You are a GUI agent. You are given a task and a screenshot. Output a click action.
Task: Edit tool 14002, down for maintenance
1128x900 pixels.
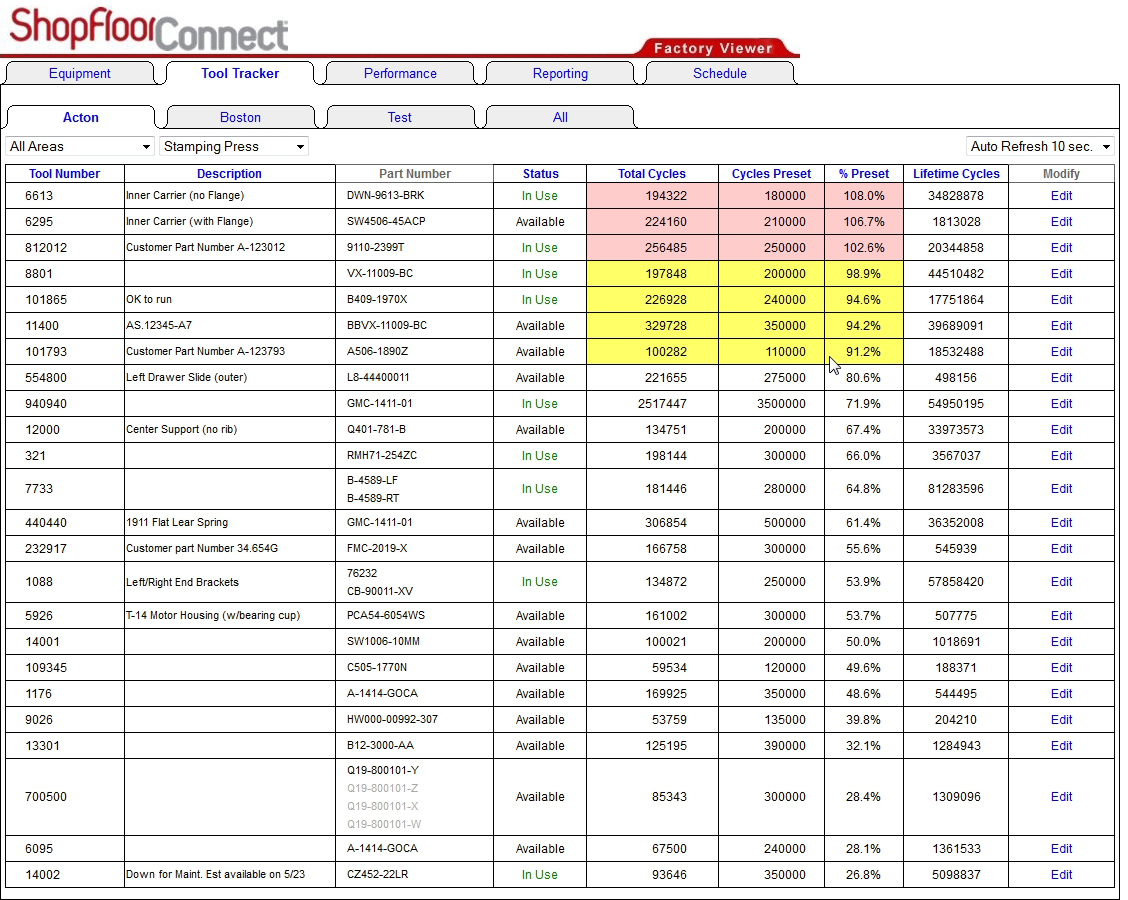1060,874
